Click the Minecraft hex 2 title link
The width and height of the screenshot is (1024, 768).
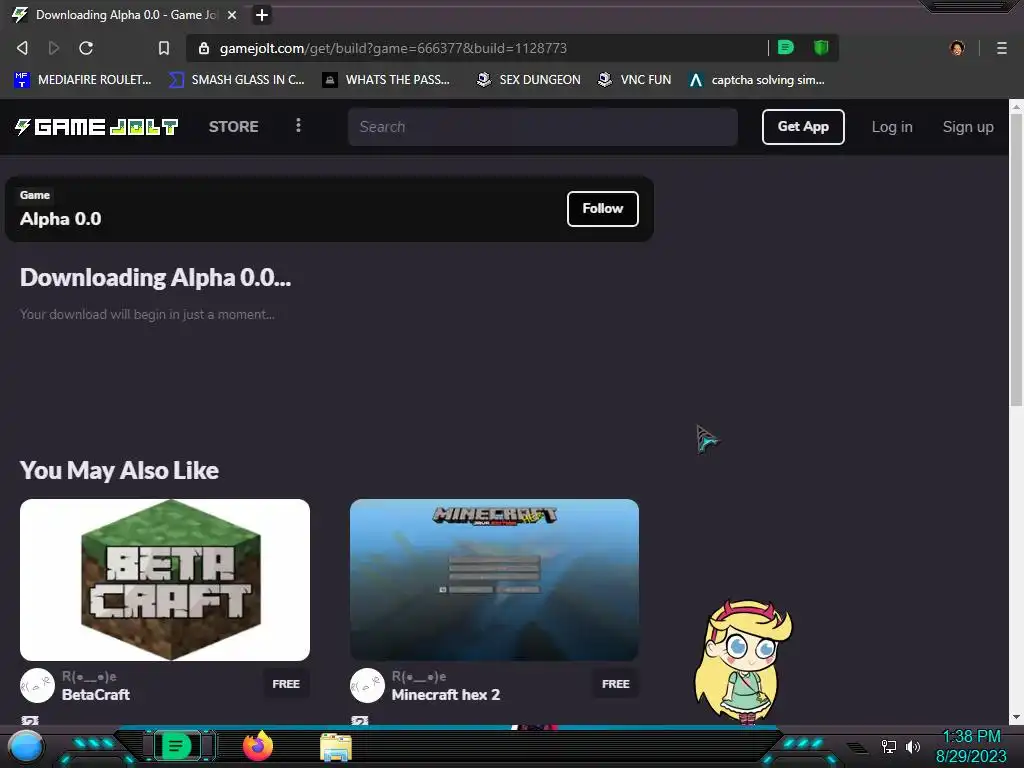446,695
